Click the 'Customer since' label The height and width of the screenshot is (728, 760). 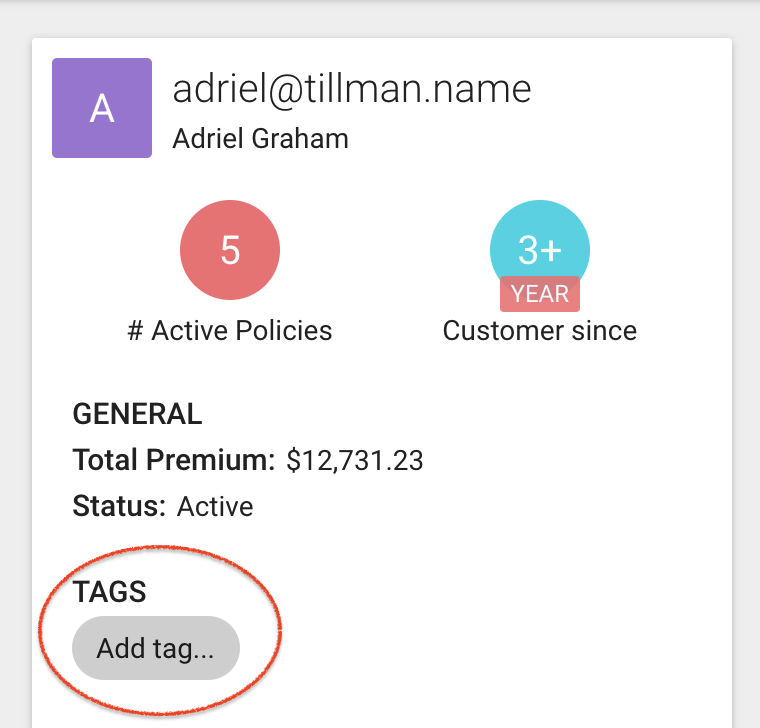pyautogui.click(x=540, y=330)
